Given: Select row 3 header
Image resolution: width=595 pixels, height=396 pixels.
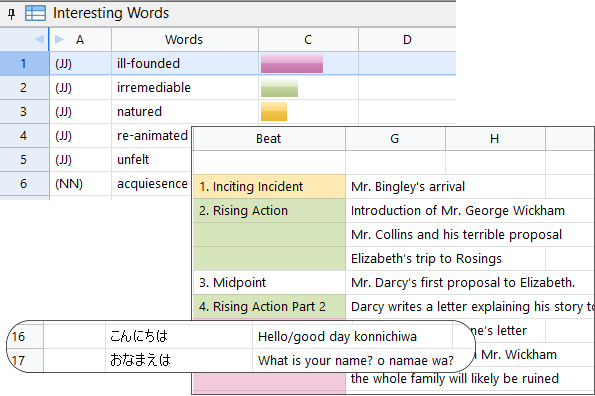Looking at the screenshot, I should 24,112.
